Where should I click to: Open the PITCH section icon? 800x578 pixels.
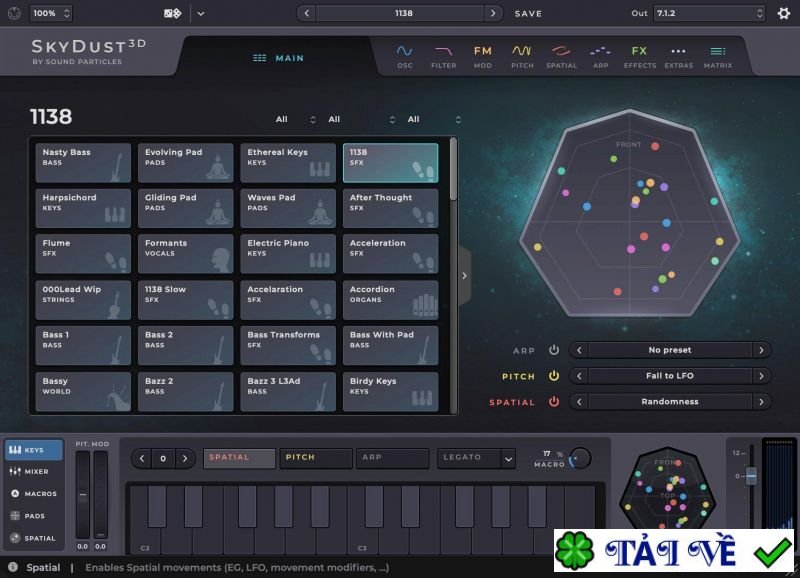[522, 57]
